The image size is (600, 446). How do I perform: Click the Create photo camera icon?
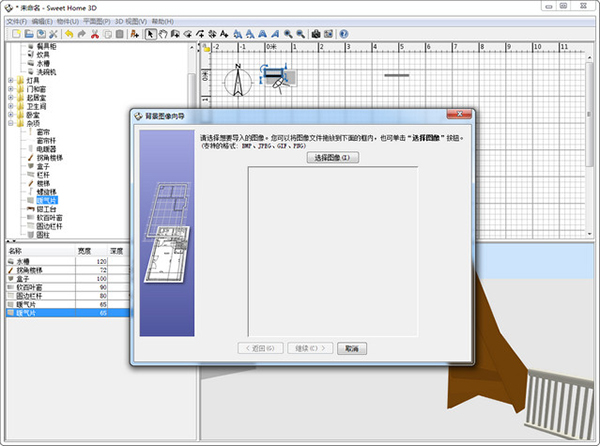(x=315, y=34)
